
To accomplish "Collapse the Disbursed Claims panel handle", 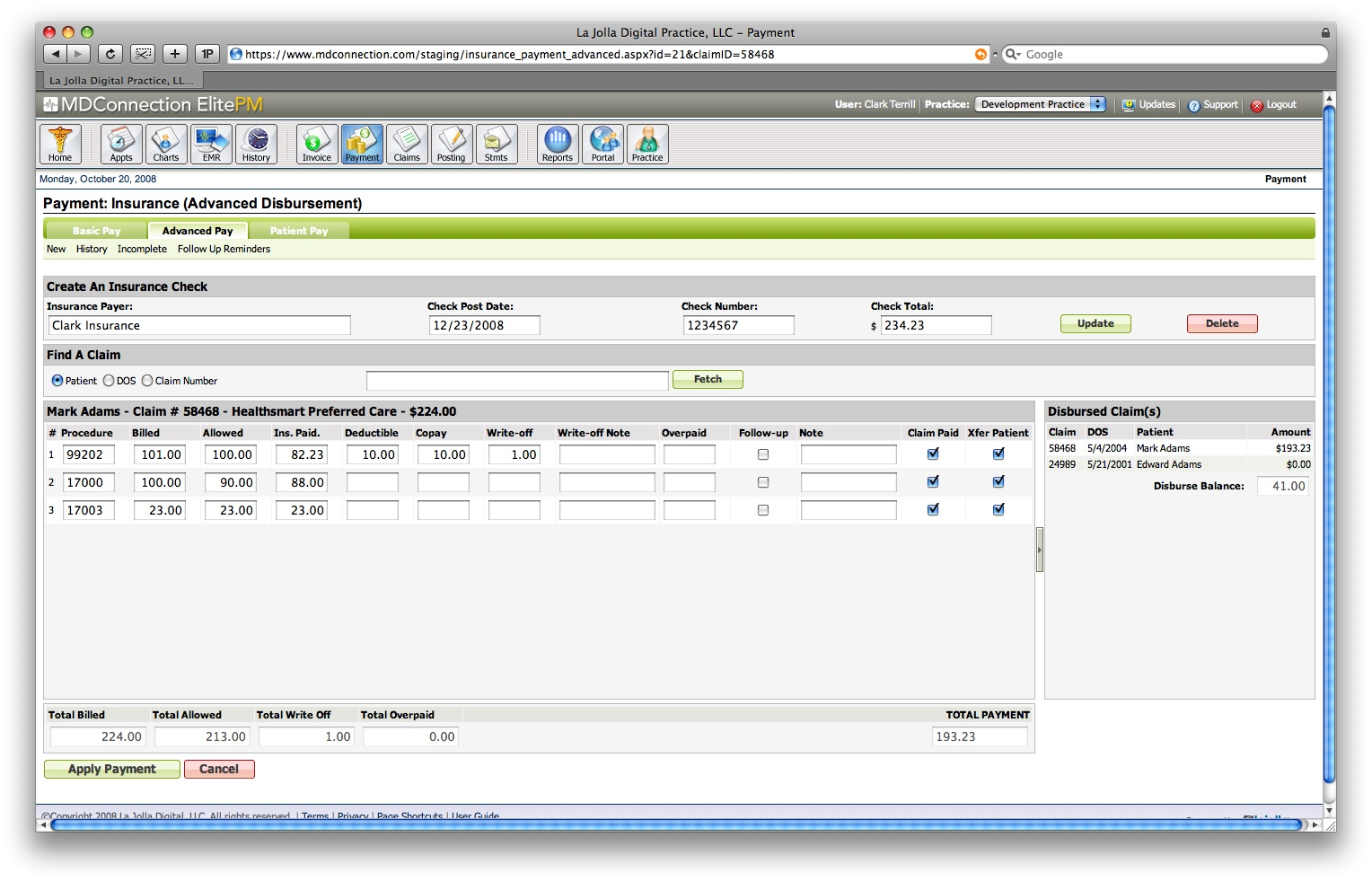I will 1040,550.
